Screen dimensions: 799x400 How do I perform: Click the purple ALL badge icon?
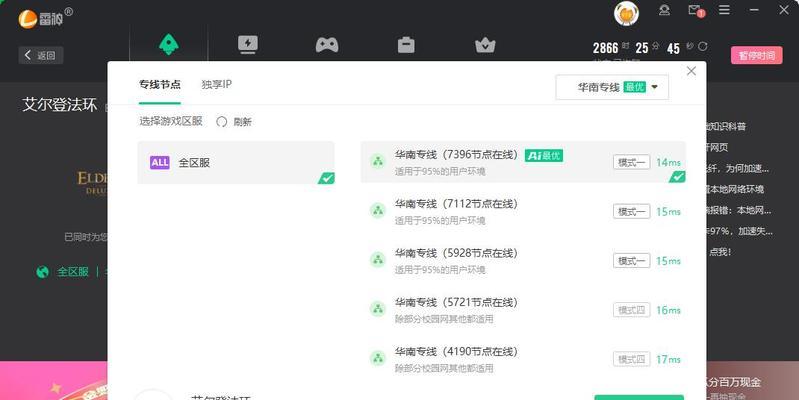(x=159, y=163)
